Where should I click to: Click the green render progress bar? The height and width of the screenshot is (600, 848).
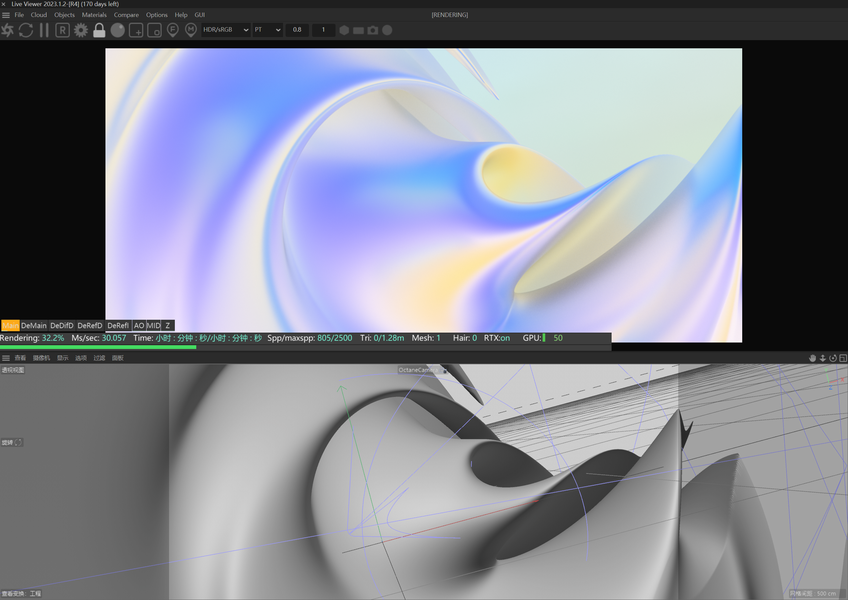[x=98, y=347]
